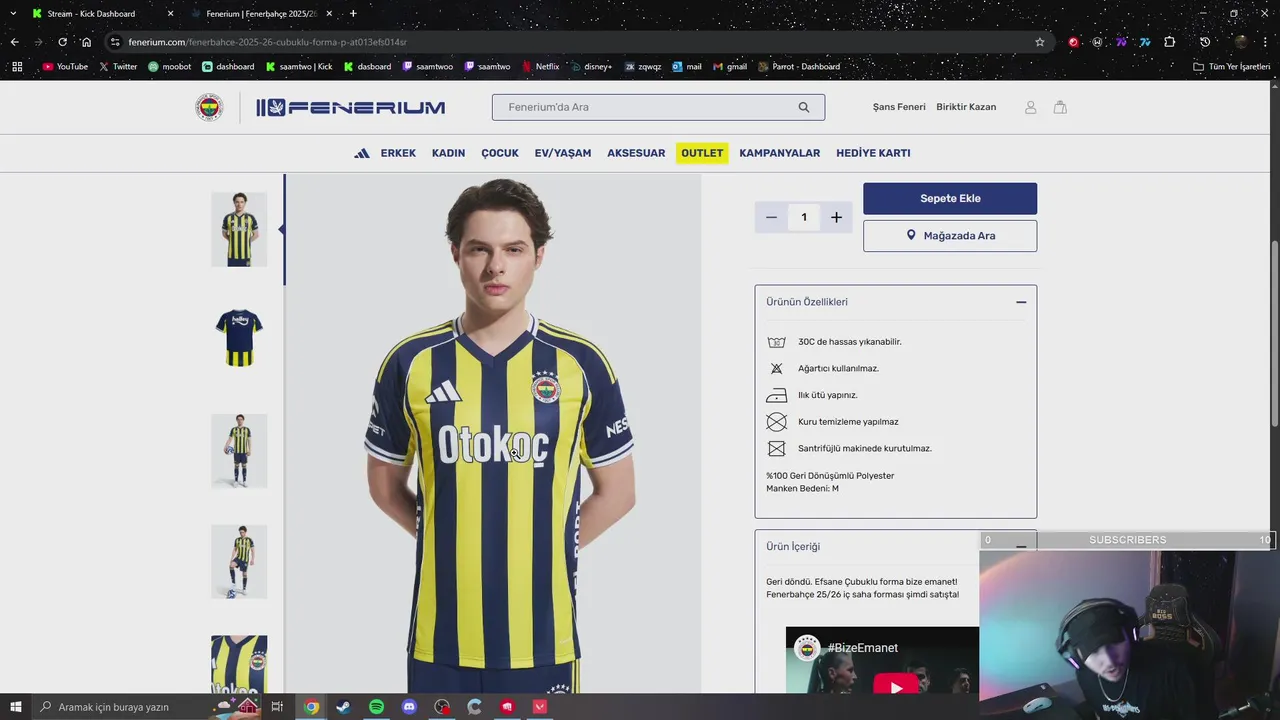Focus the Fenerium'da Ara search box
The image size is (1280, 720).
(x=658, y=107)
